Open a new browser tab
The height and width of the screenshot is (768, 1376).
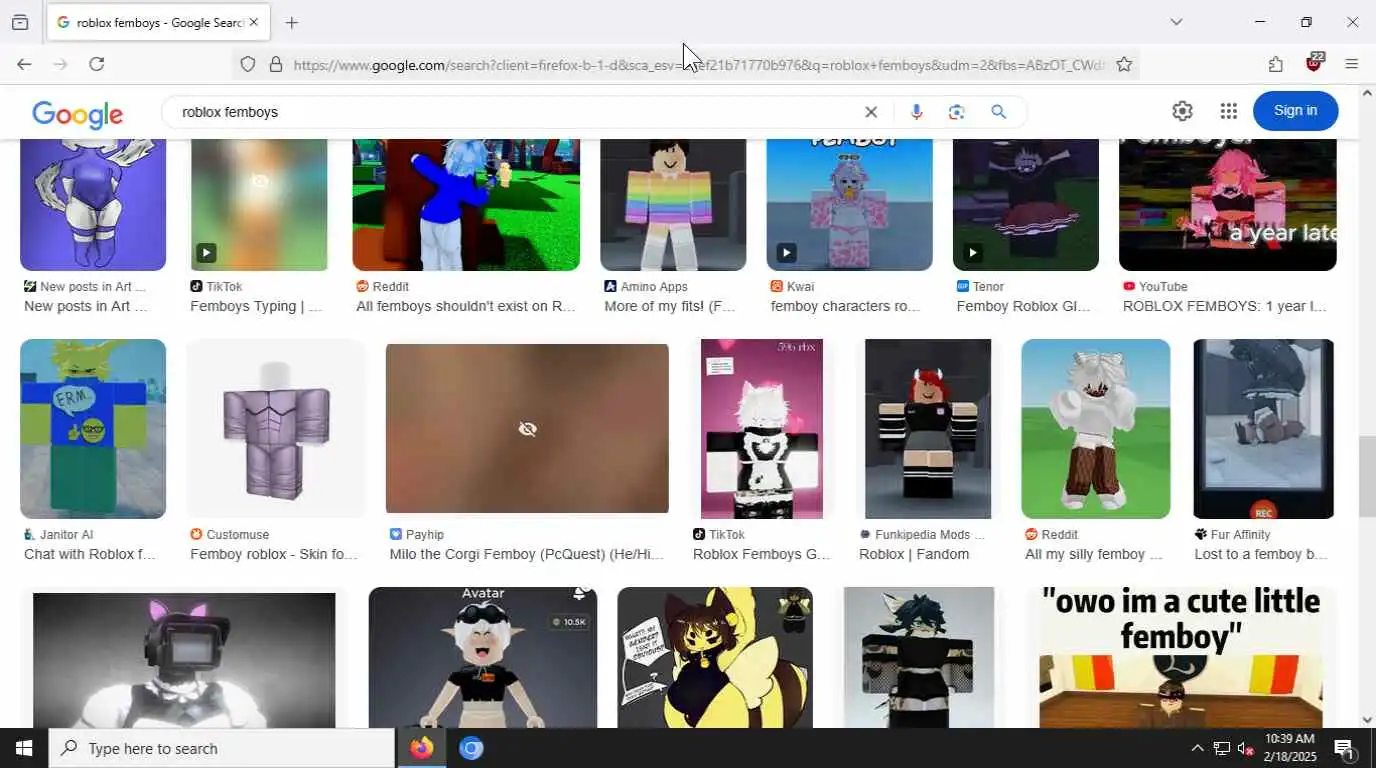click(x=291, y=22)
